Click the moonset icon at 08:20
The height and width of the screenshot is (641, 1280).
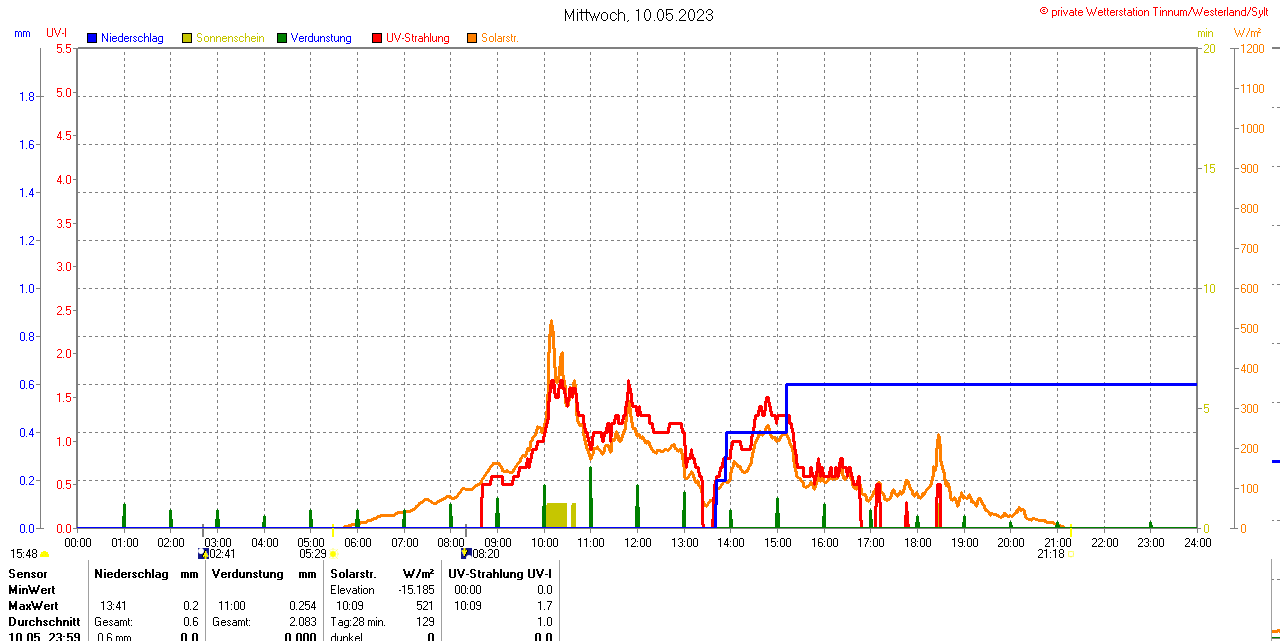(x=465, y=553)
